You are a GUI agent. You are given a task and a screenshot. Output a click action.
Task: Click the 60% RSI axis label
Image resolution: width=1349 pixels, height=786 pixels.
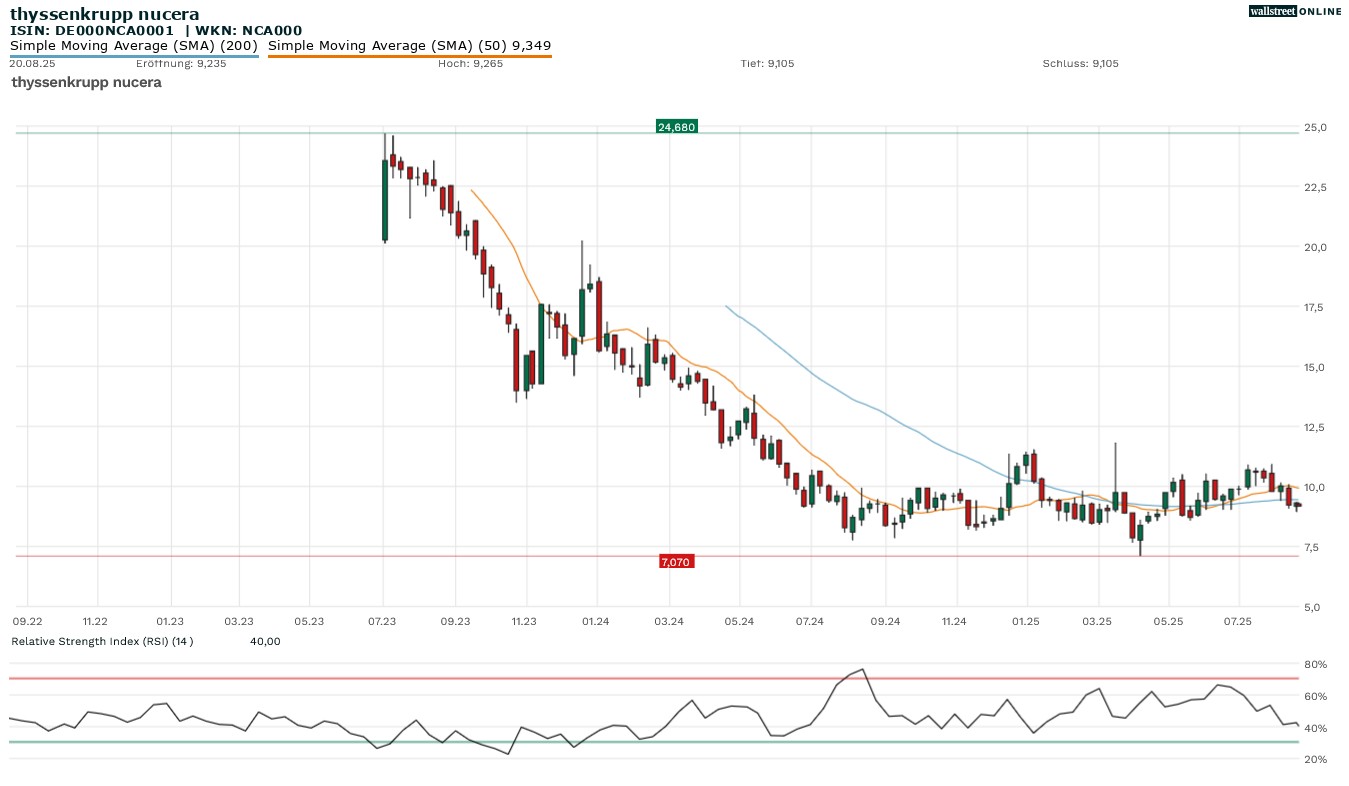click(x=1316, y=696)
